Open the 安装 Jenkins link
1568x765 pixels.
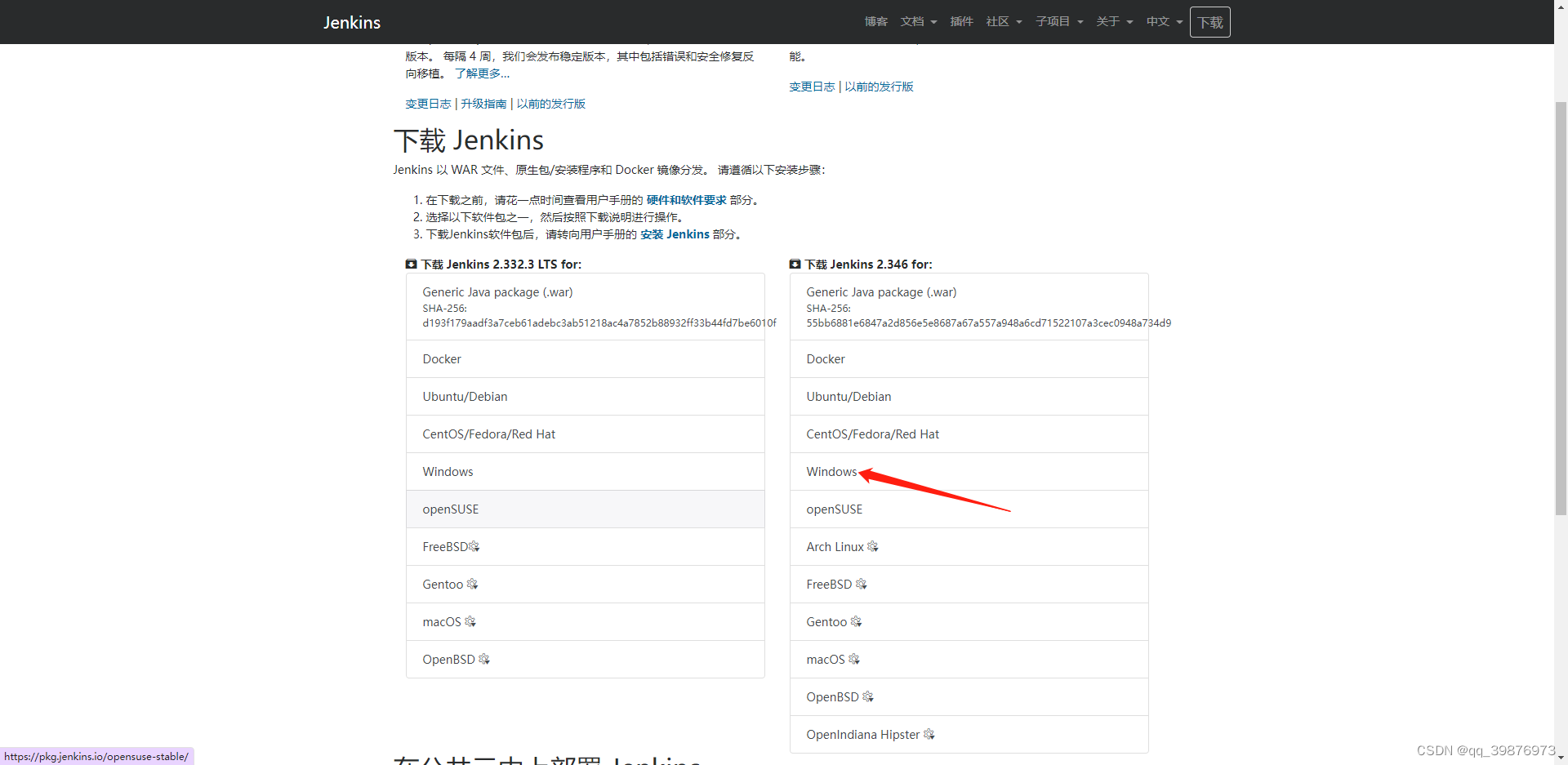pyautogui.click(x=675, y=234)
